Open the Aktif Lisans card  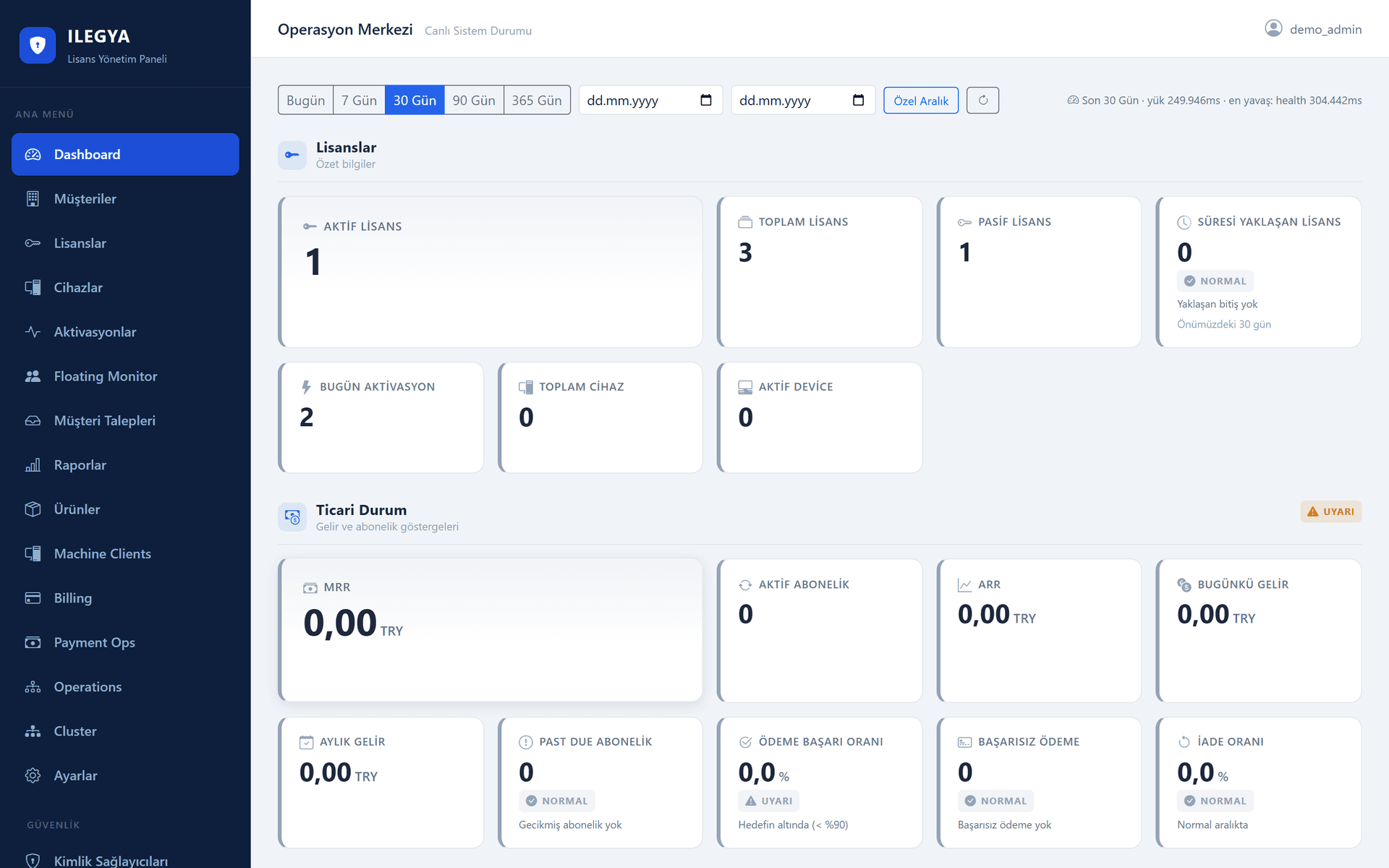(490, 272)
